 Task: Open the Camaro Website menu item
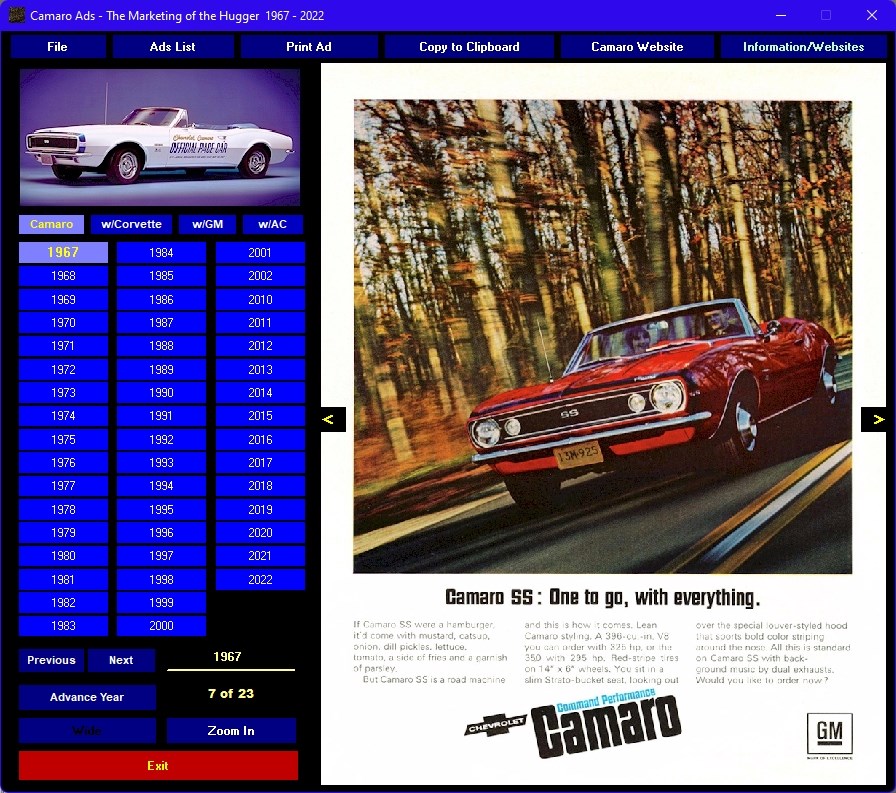click(637, 47)
